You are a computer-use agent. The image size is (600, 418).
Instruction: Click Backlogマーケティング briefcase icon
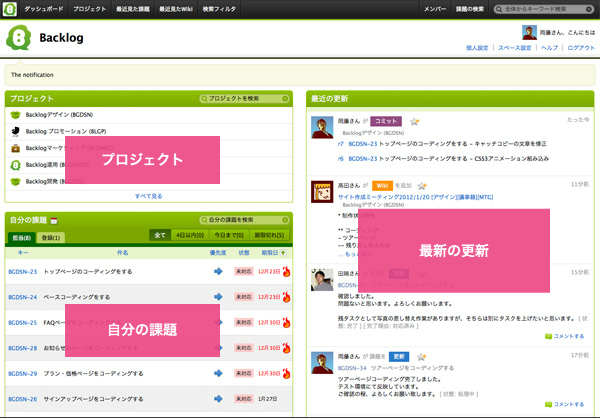15,148
